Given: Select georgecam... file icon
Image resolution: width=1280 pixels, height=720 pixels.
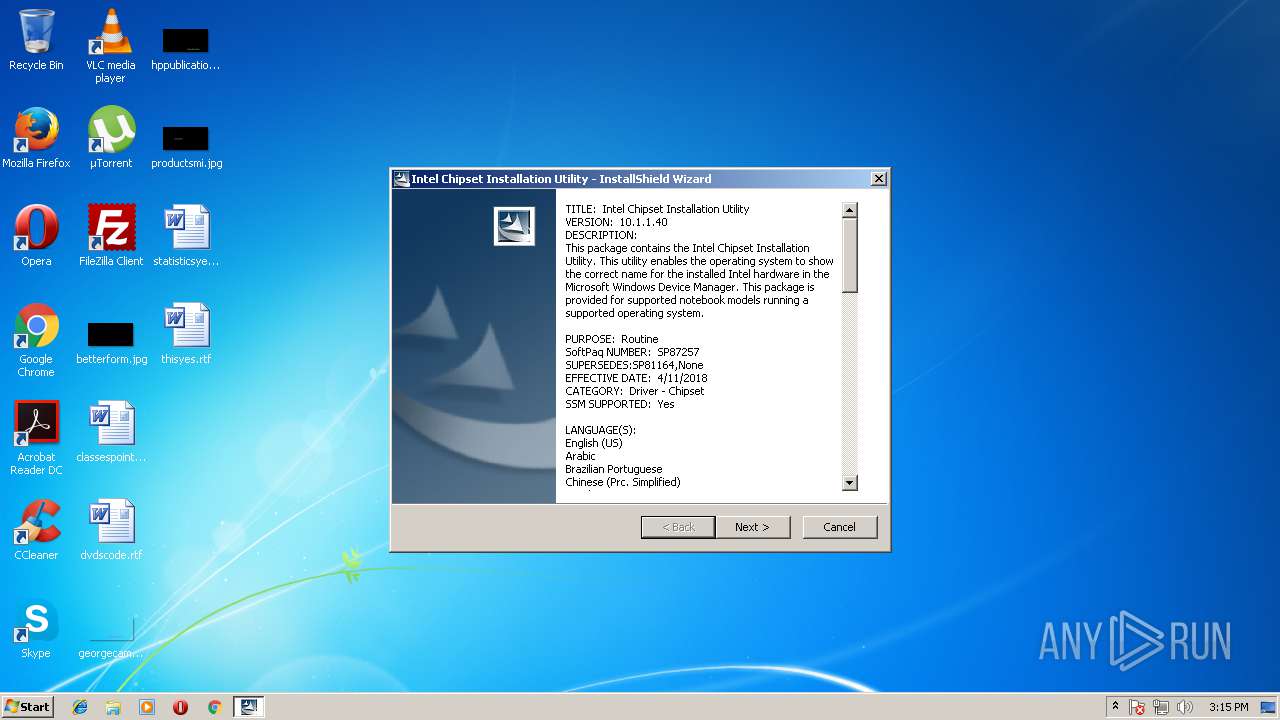Looking at the screenshot, I should coord(111,636).
